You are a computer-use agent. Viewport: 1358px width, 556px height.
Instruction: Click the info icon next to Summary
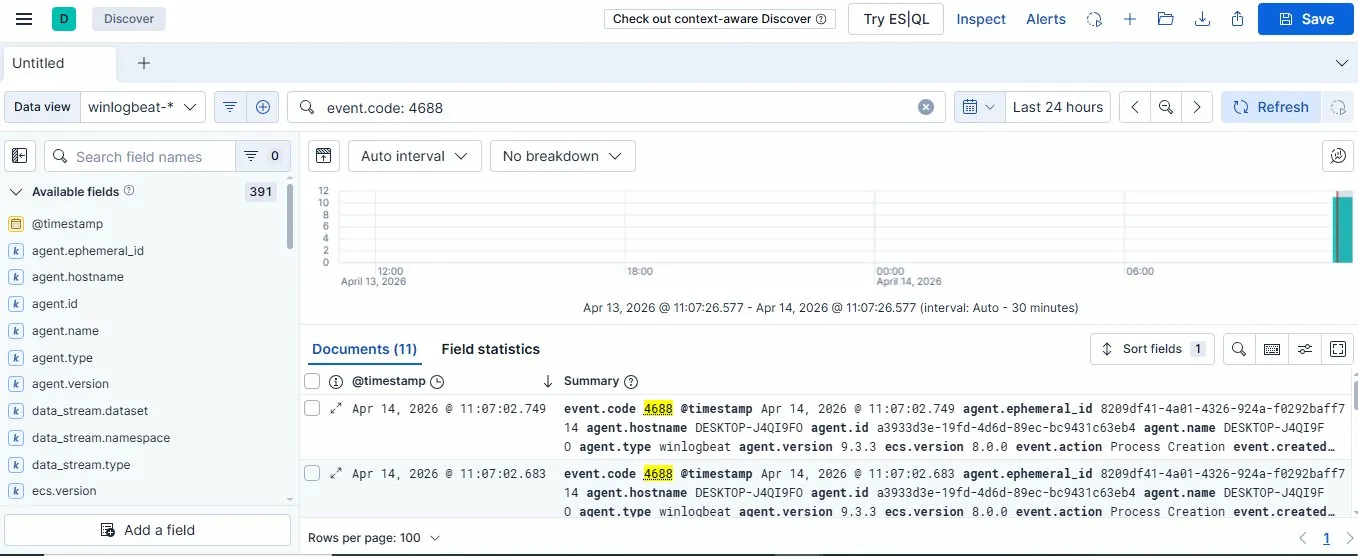click(x=629, y=381)
